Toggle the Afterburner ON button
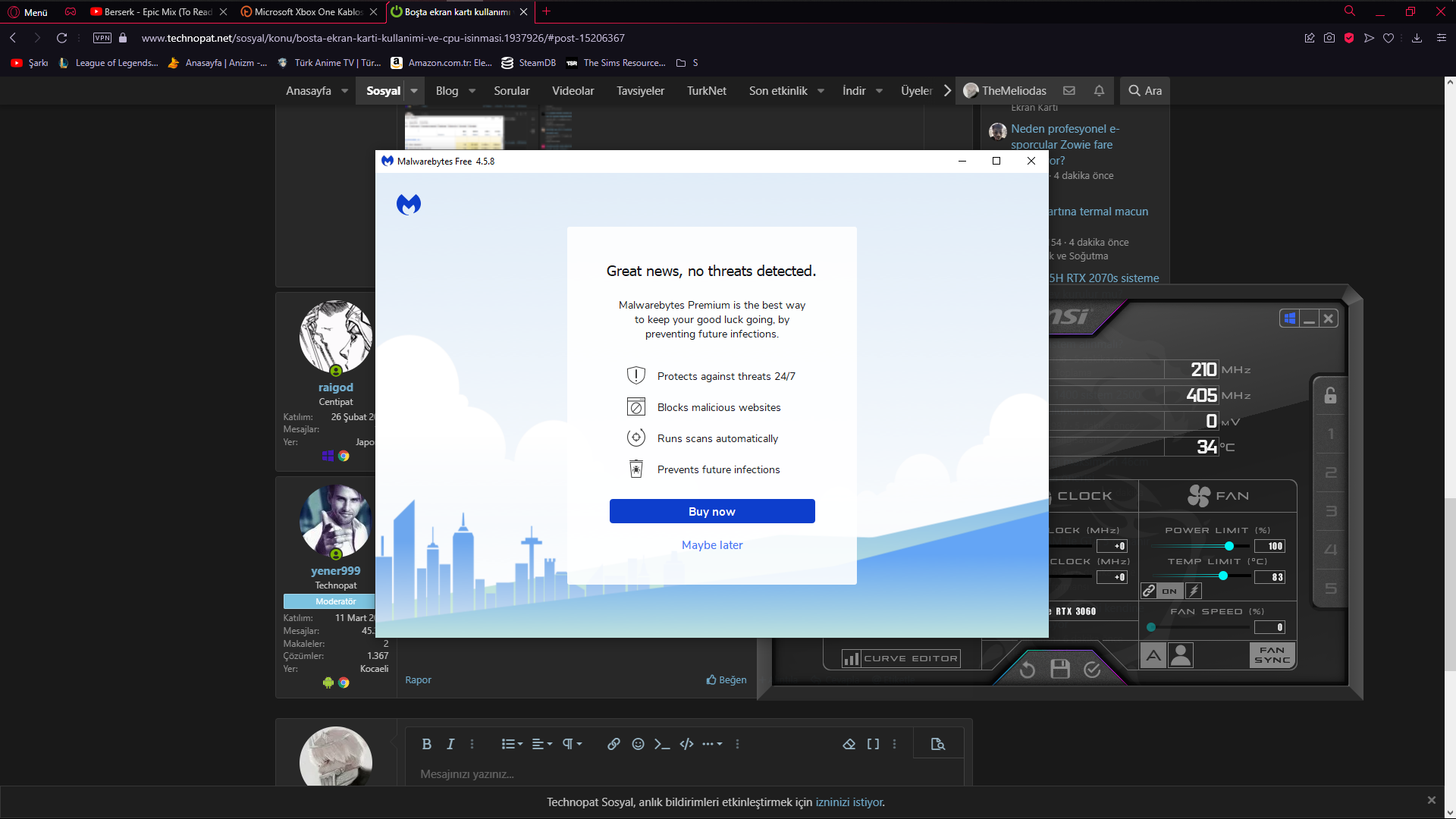 point(1170,591)
